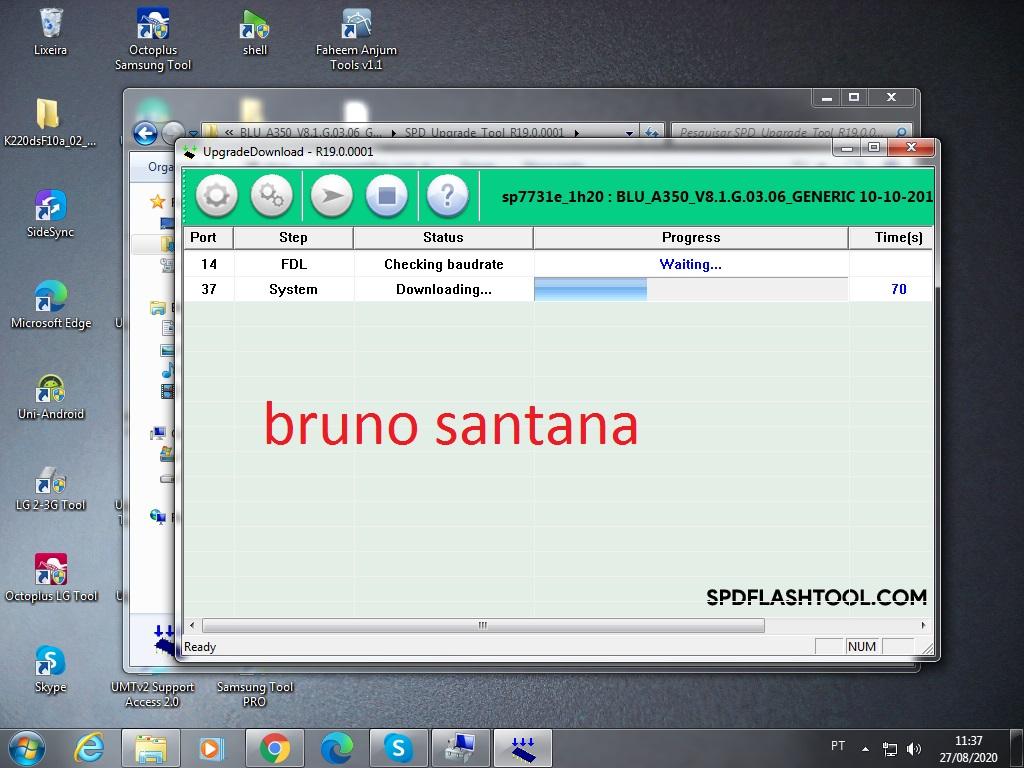Click the Step column header
The height and width of the screenshot is (768, 1024).
(293, 238)
